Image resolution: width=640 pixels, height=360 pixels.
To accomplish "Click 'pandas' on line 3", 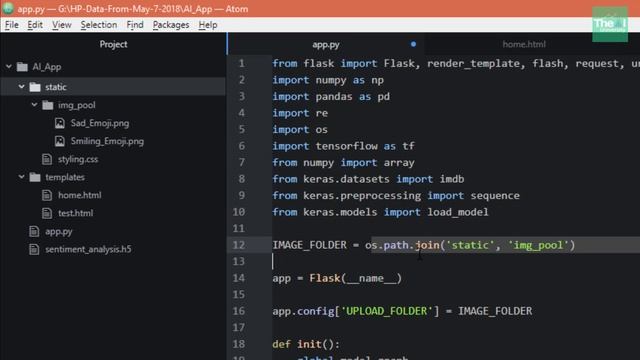I will [x=334, y=97].
